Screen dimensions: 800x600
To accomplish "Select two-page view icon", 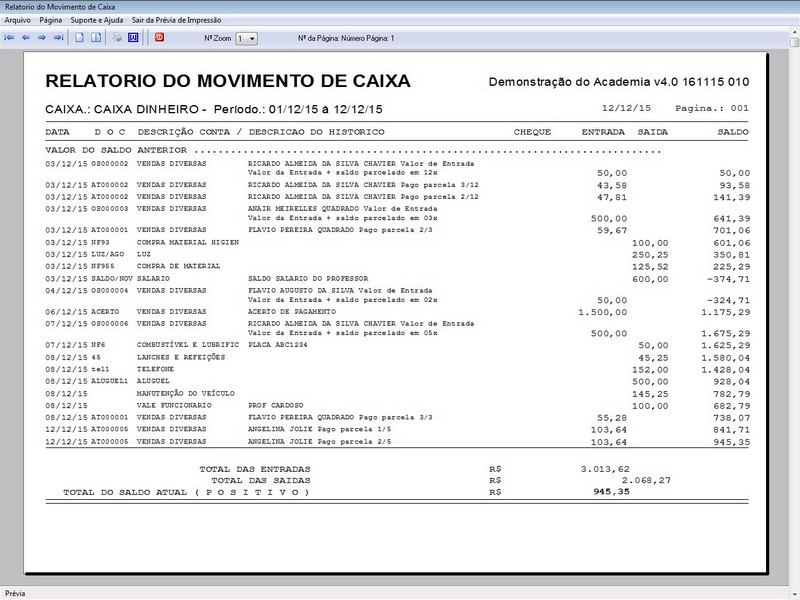I will pyautogui.click(x=96, y=38).
